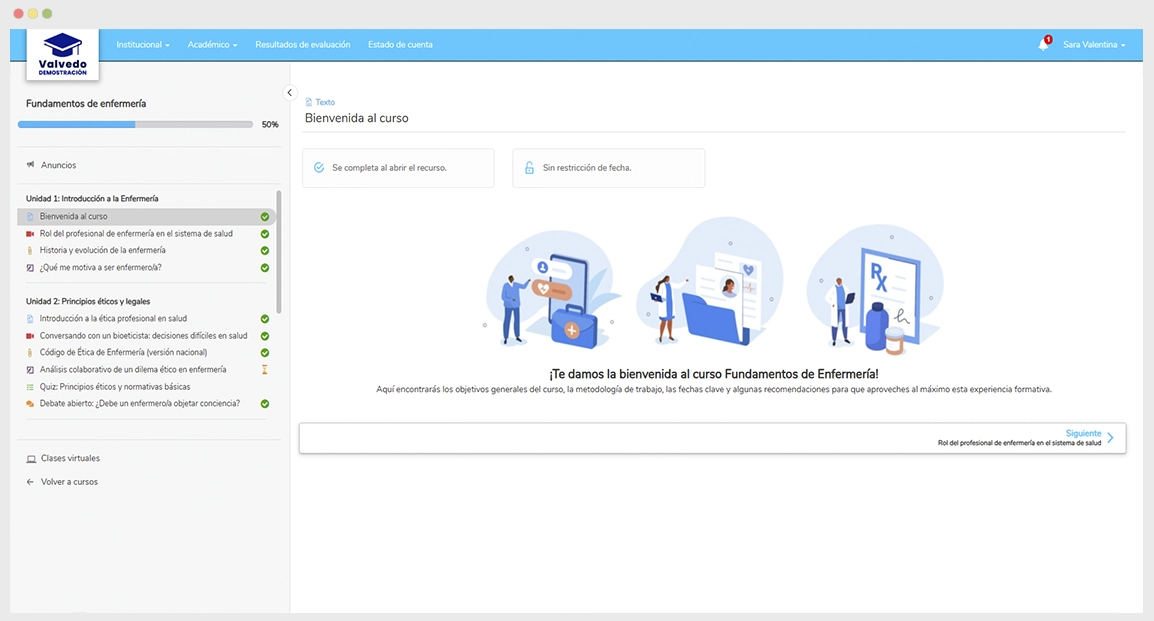Click the quiz list icon of Quiz: Principios éticos
Viewport: 1154px width, 621px height.
pos(30,387)
